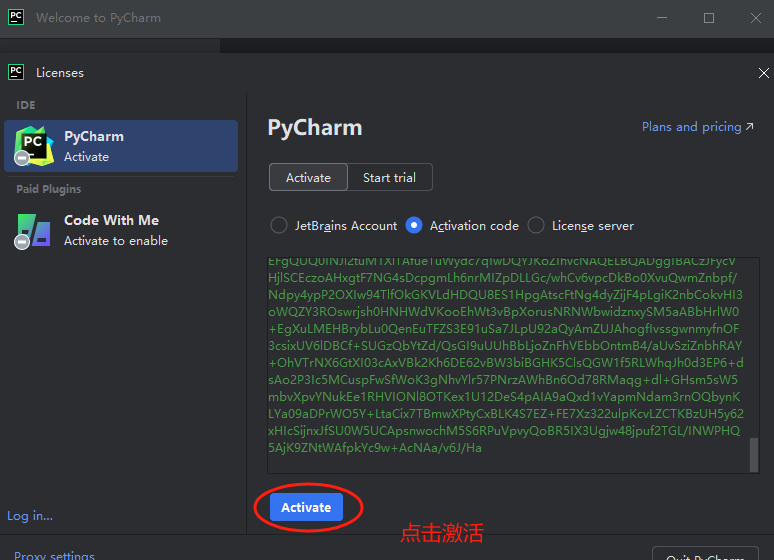Click the blue Activate button

click(306, 507)
